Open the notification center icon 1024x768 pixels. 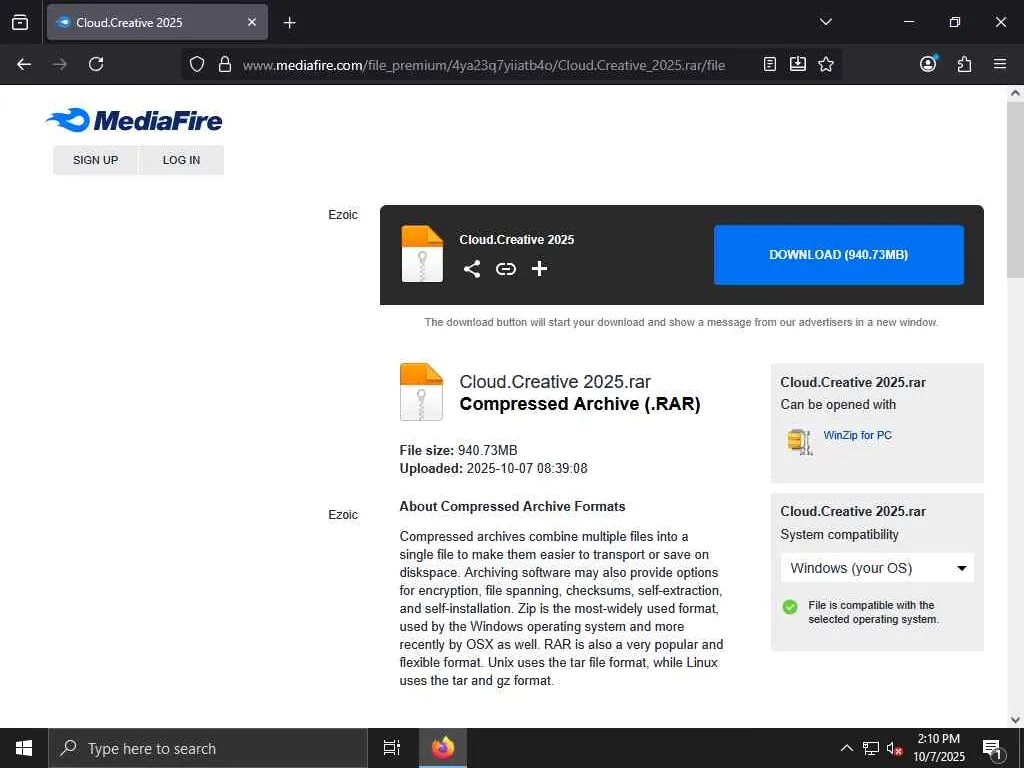(993, 749)
